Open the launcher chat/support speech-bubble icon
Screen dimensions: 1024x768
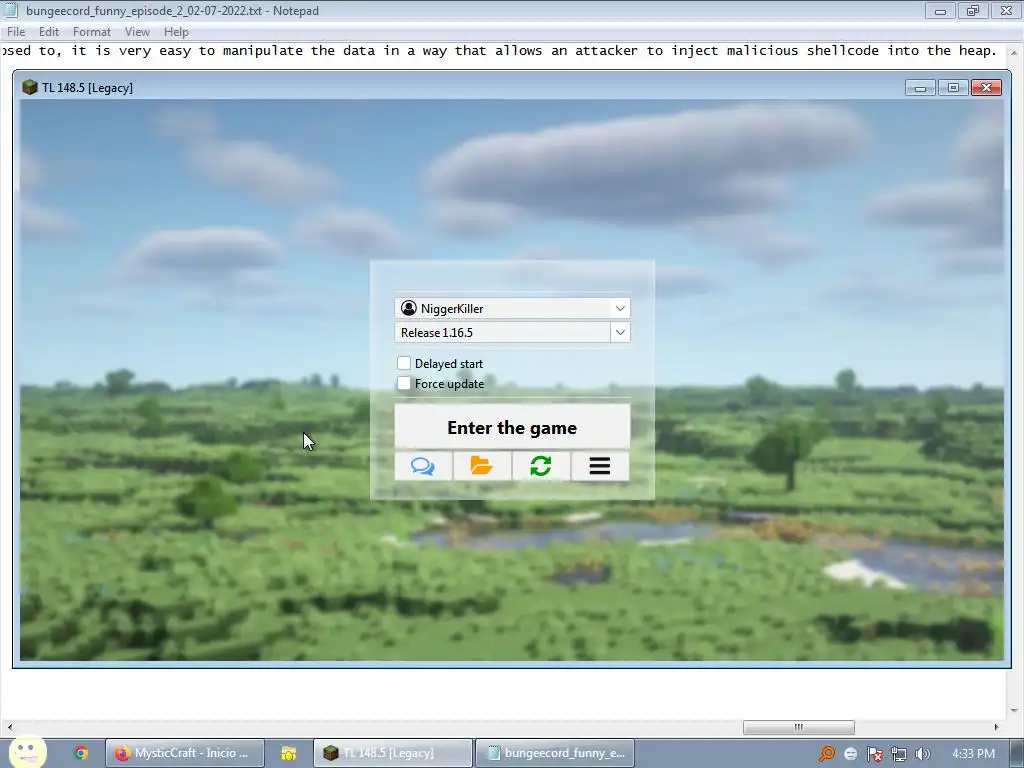pyautogui.click(x=423, y=466)
